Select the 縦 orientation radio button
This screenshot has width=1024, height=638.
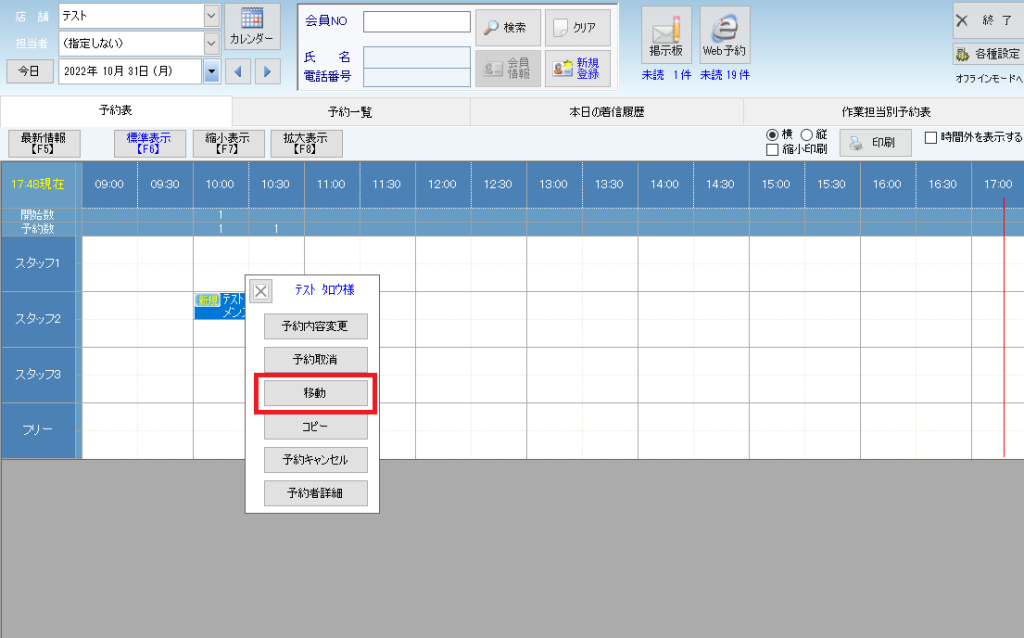coord(807,135)
